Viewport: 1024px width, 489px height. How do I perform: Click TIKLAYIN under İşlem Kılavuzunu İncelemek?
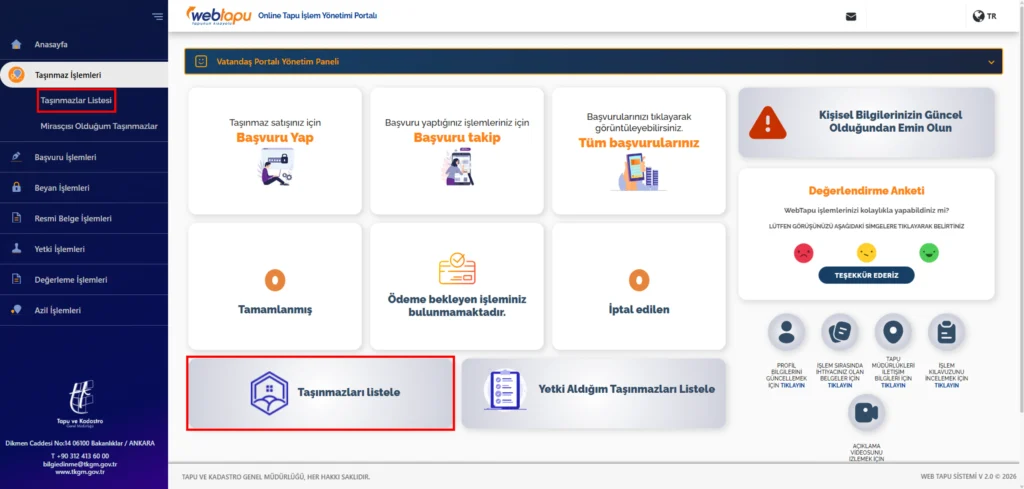pos(946,386)
